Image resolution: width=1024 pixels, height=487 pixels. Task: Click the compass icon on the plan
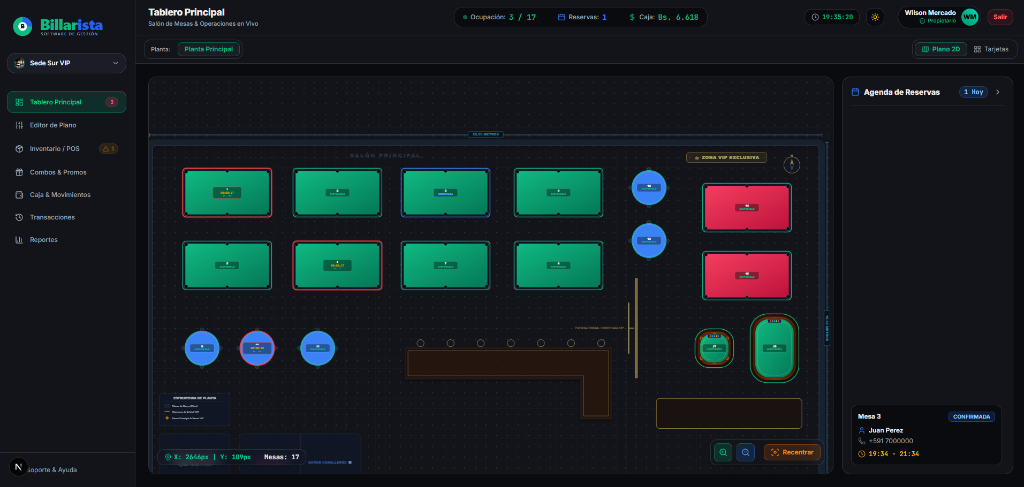pyautogui.click(x=792, y=164)
